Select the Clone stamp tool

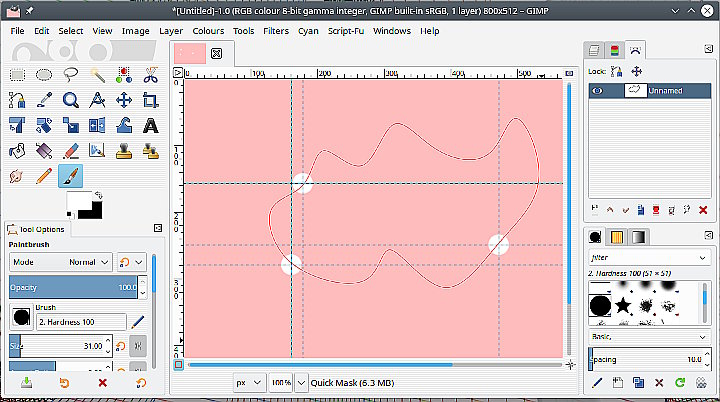[x=124, y=151]
